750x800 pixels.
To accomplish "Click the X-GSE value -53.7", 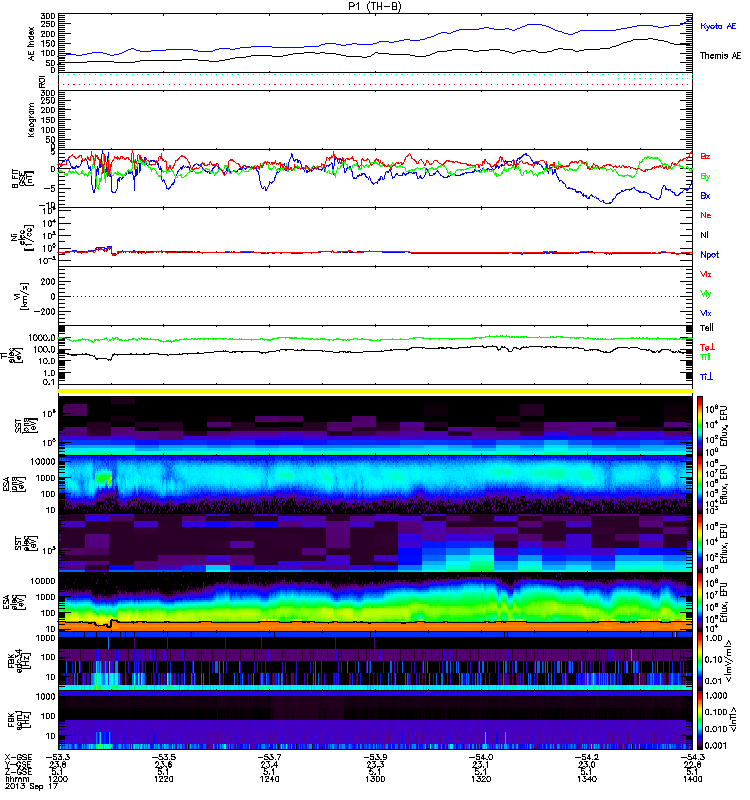I will click(269, 757).
